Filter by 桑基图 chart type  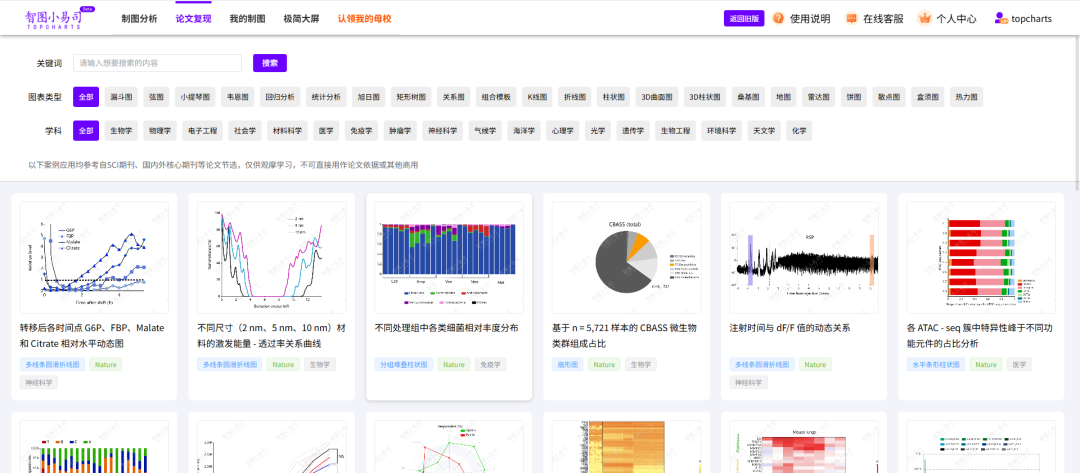tap(748, 97)
